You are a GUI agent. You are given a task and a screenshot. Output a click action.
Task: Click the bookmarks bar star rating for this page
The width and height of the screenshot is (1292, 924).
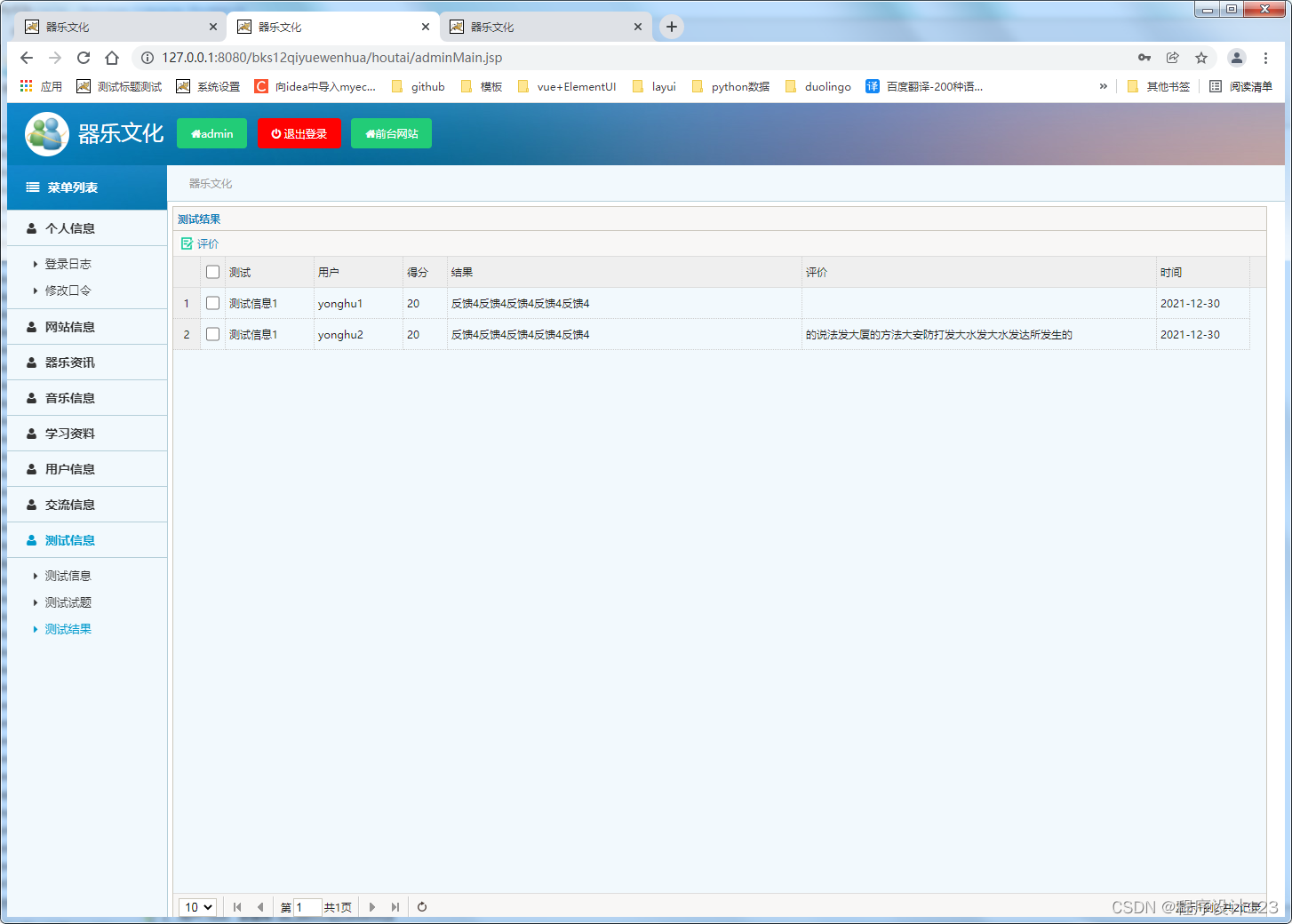point(1201,57)
